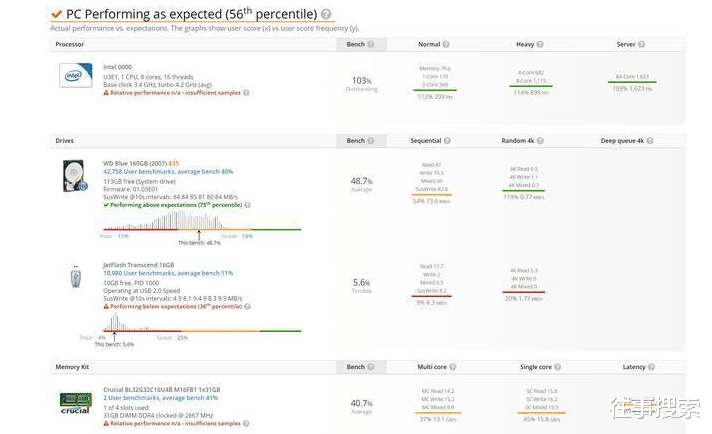Click the JetFlash Transcend USB drive image
The width and height of the screenshot is (712, 434).
76,277
